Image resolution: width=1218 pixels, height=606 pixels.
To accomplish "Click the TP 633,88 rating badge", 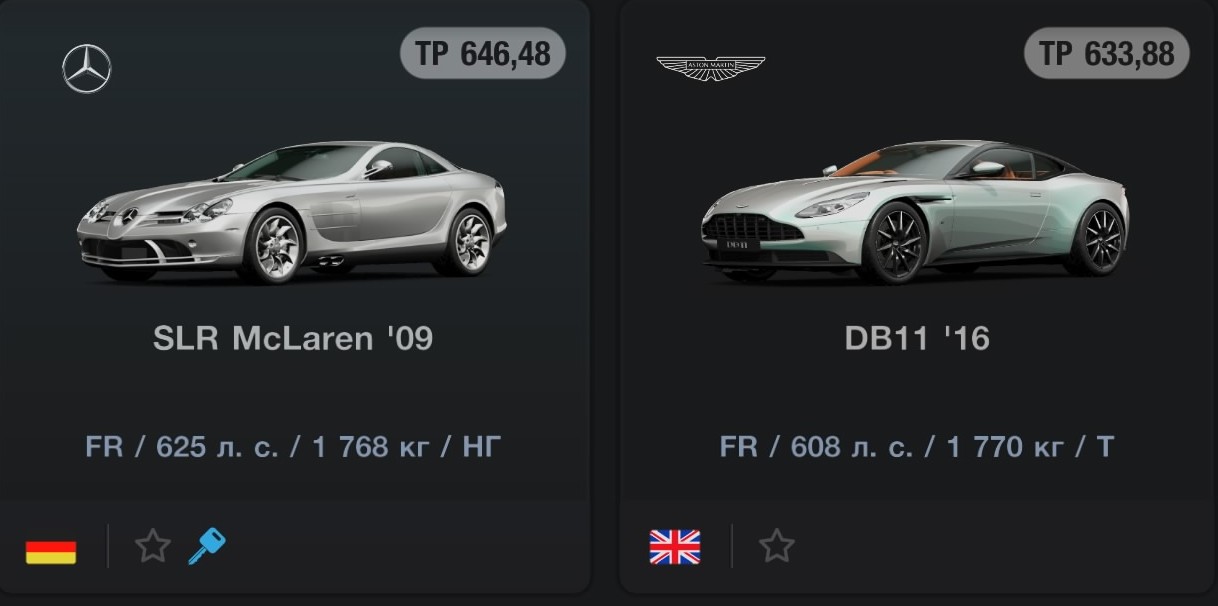I will [x=1107, y=53].
